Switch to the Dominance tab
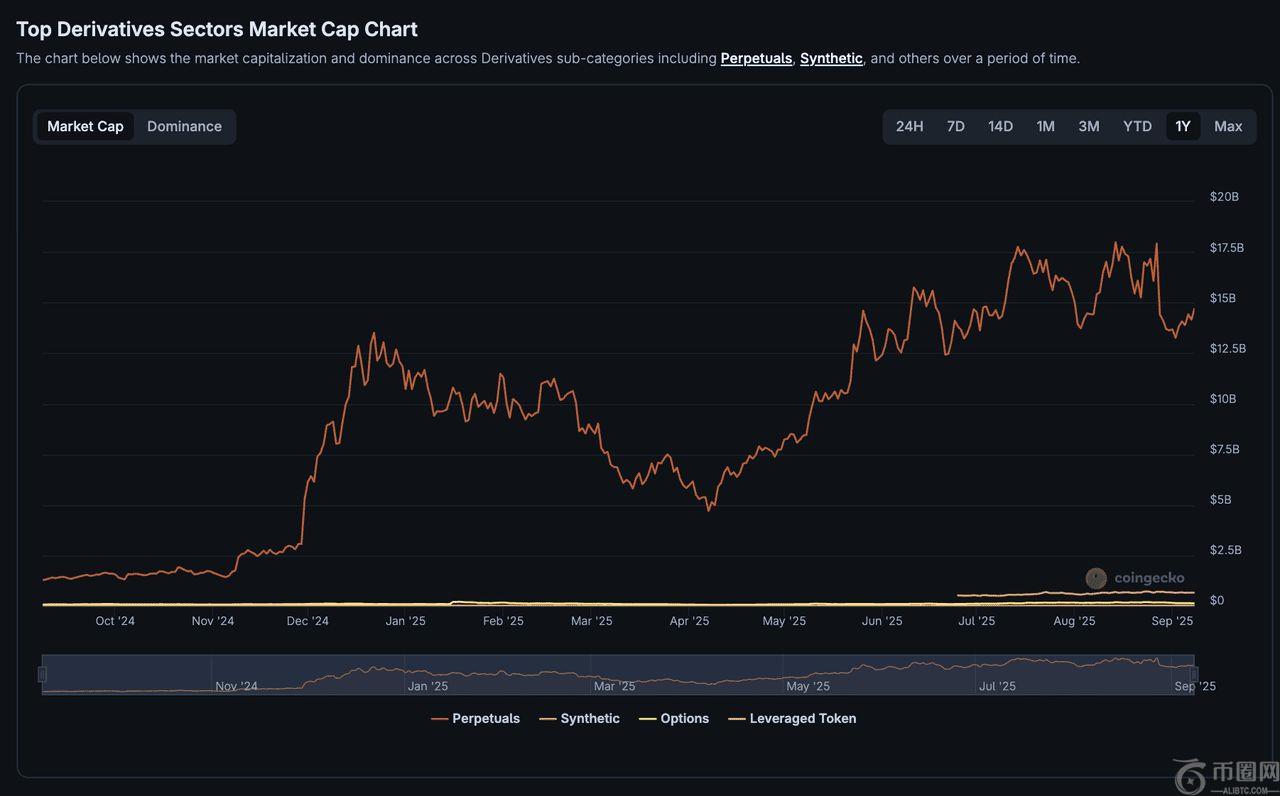 [184, 127]
